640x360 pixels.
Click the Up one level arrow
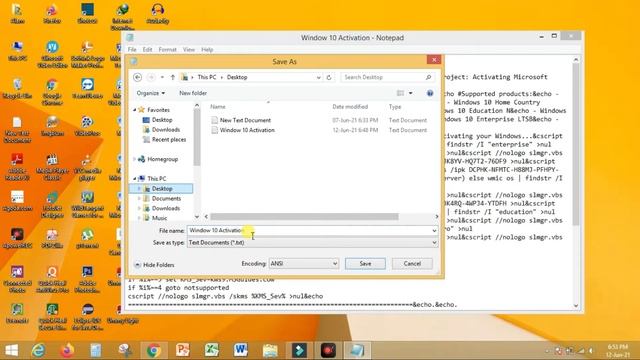pyautogui.click(x=173, y=77)
